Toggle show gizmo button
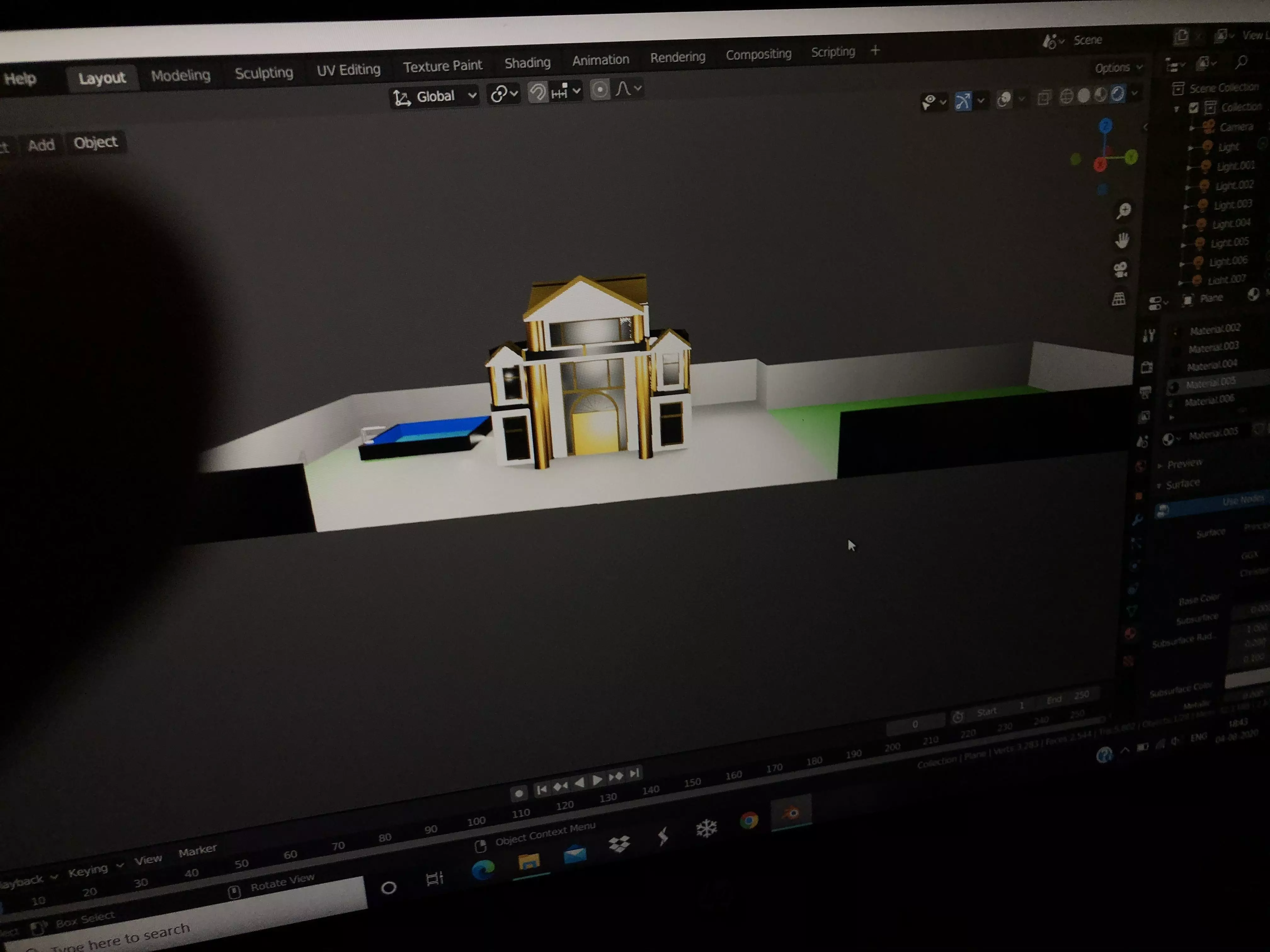Screen dimensions: 1270x952 [964, 101]
